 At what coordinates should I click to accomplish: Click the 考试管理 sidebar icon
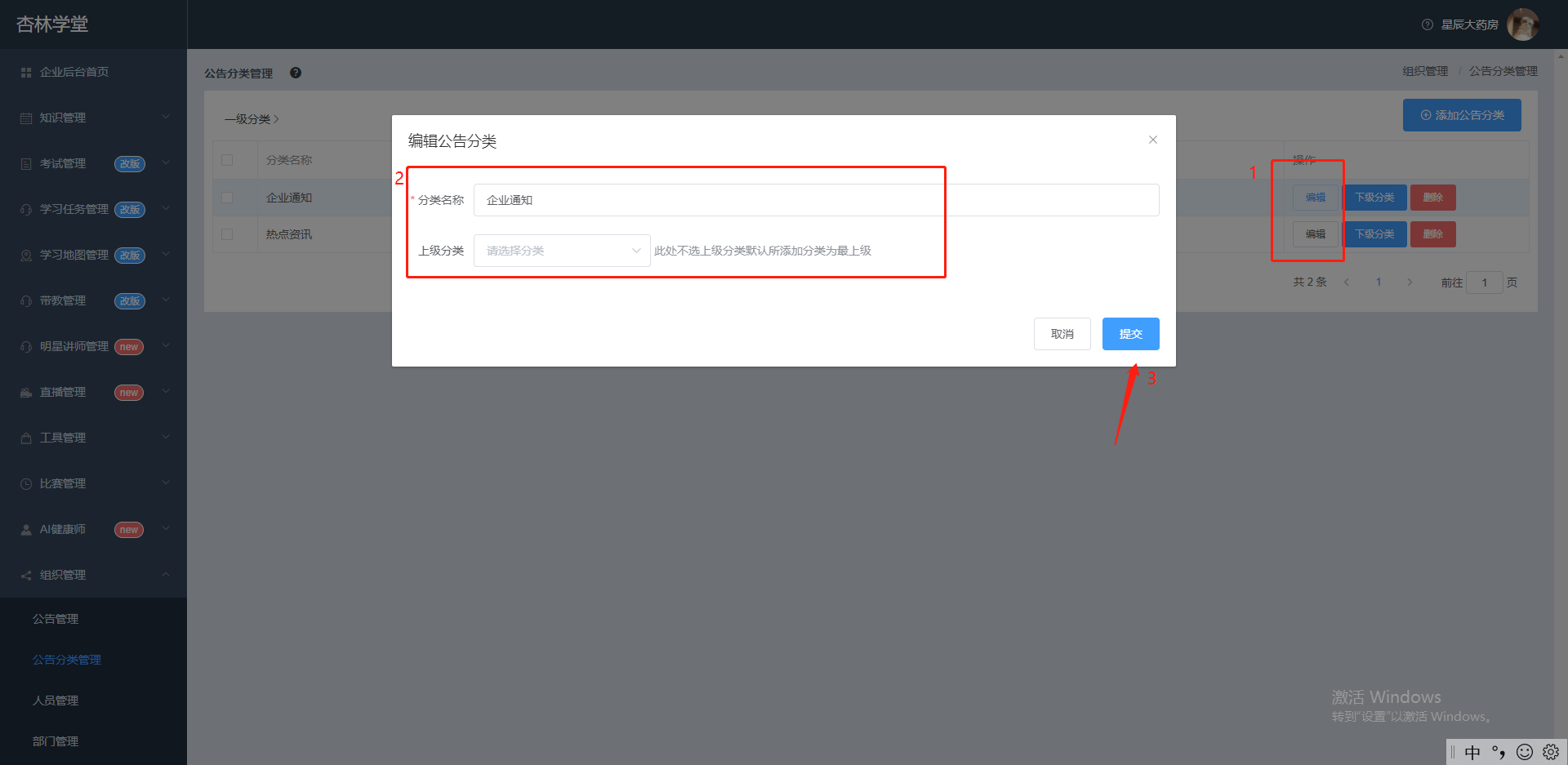[x=26, y=164]
